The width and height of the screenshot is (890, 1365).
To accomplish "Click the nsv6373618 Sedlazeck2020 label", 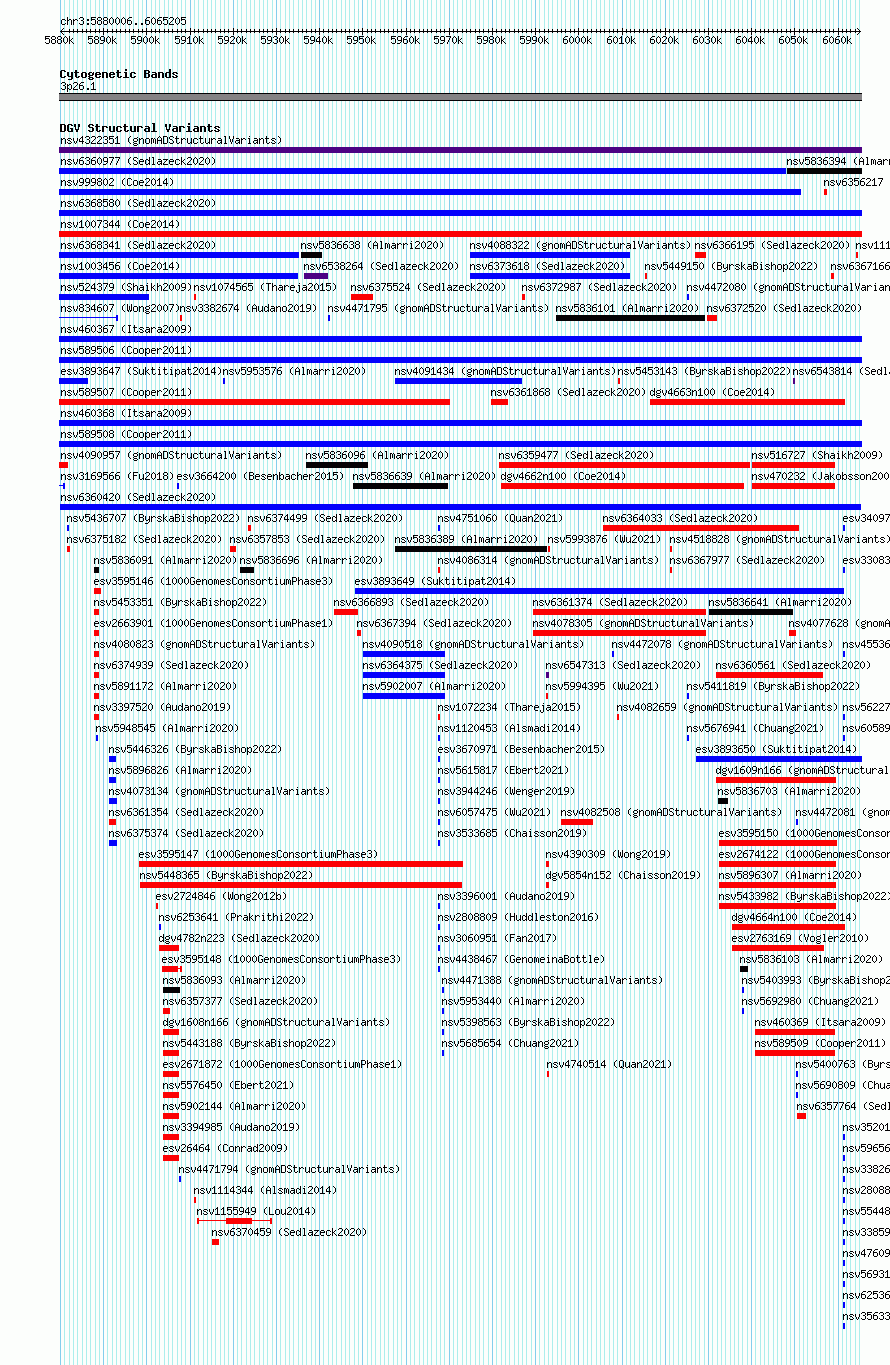I will tap(547, 267).
